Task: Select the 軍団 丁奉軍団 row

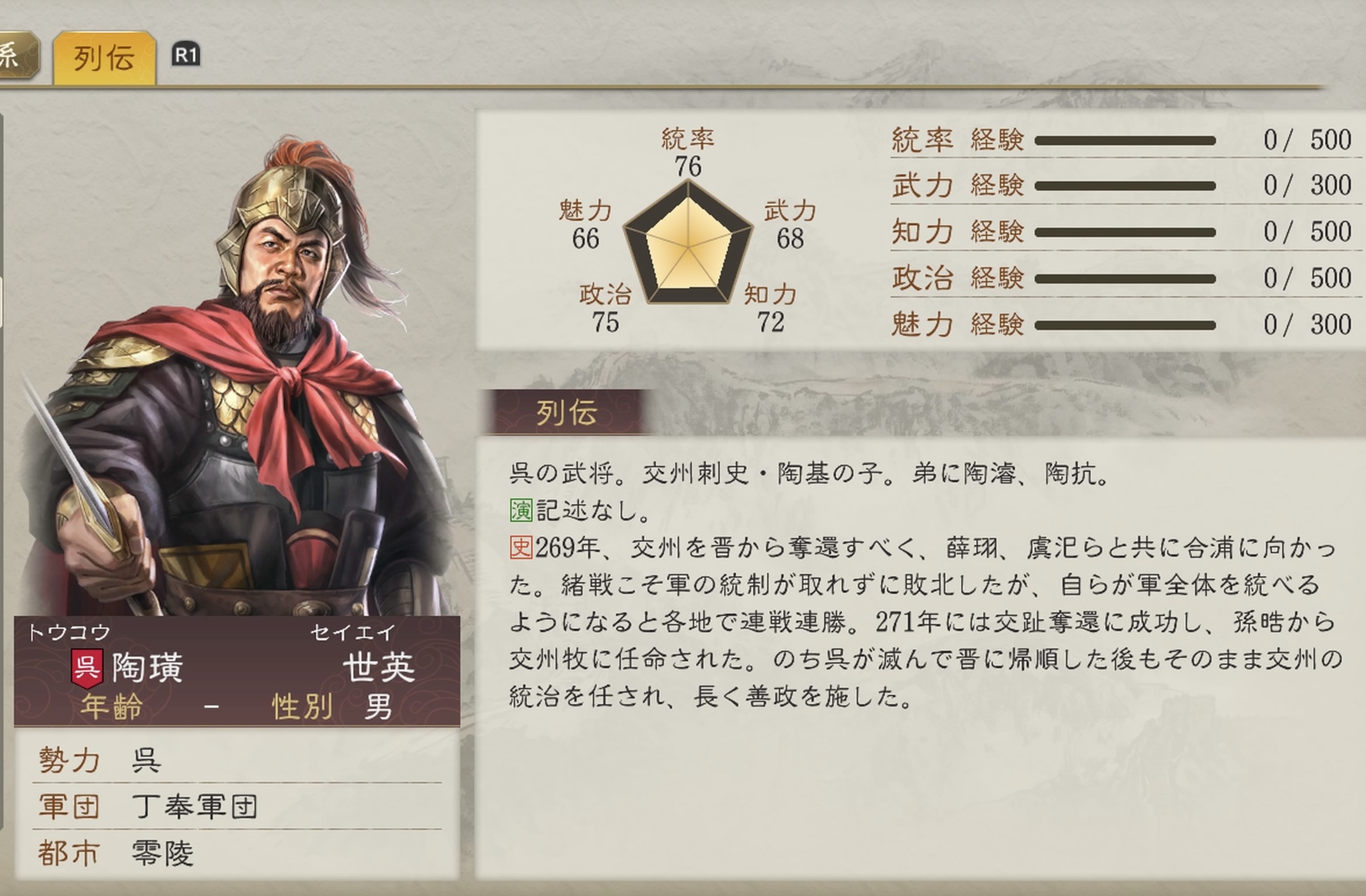Action: 237,807
